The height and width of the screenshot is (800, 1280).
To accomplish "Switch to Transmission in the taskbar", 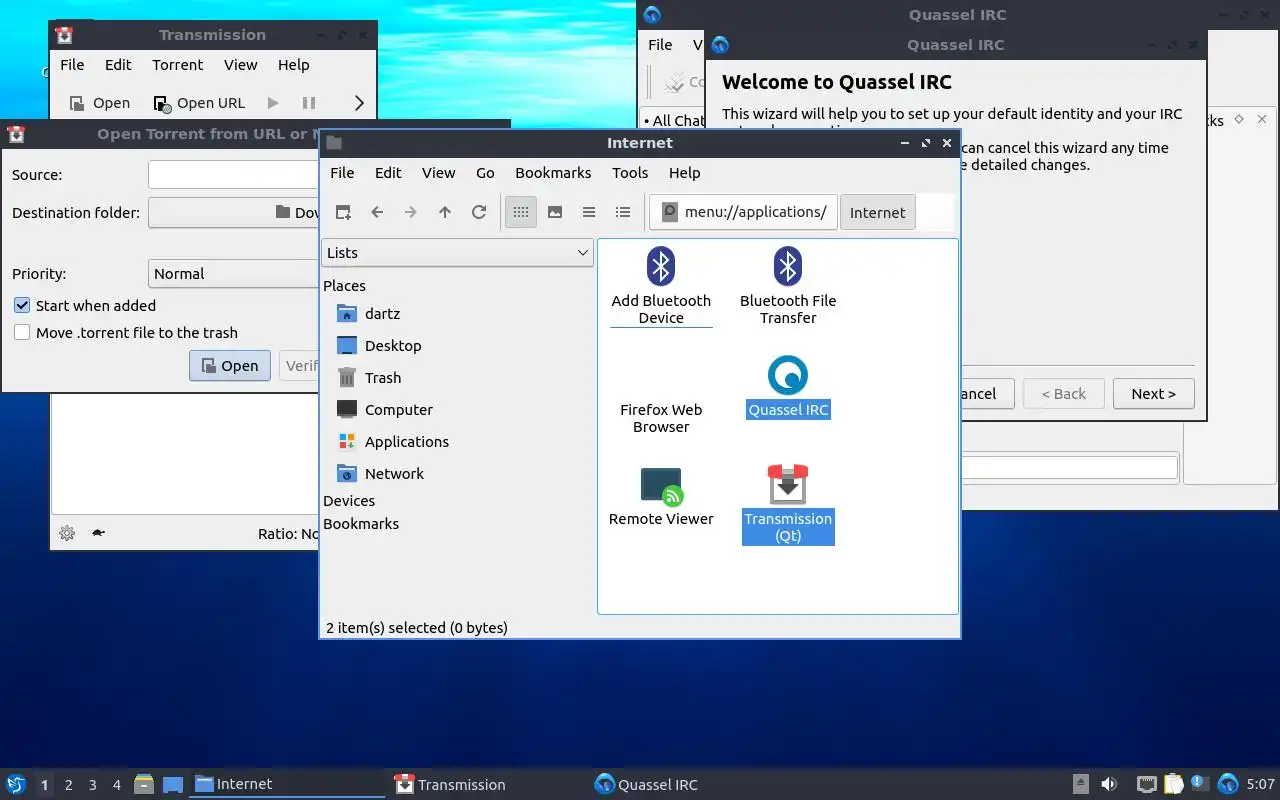I will (488, 785).
